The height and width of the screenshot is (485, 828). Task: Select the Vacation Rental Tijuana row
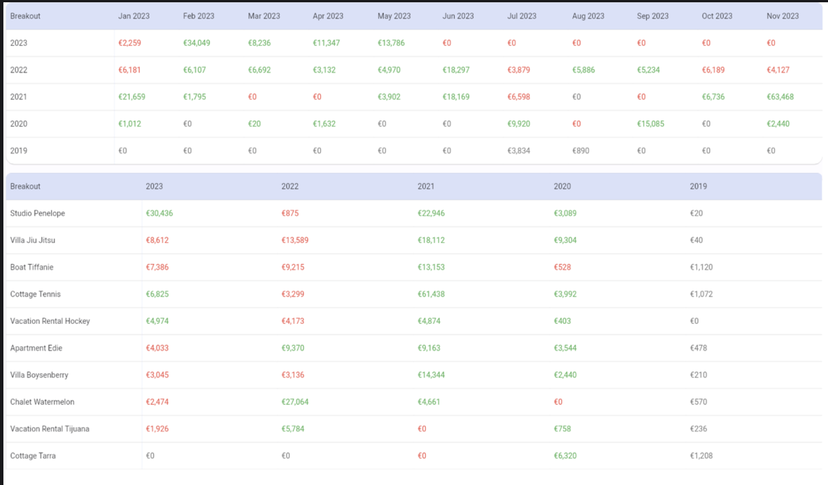(49, 429)
